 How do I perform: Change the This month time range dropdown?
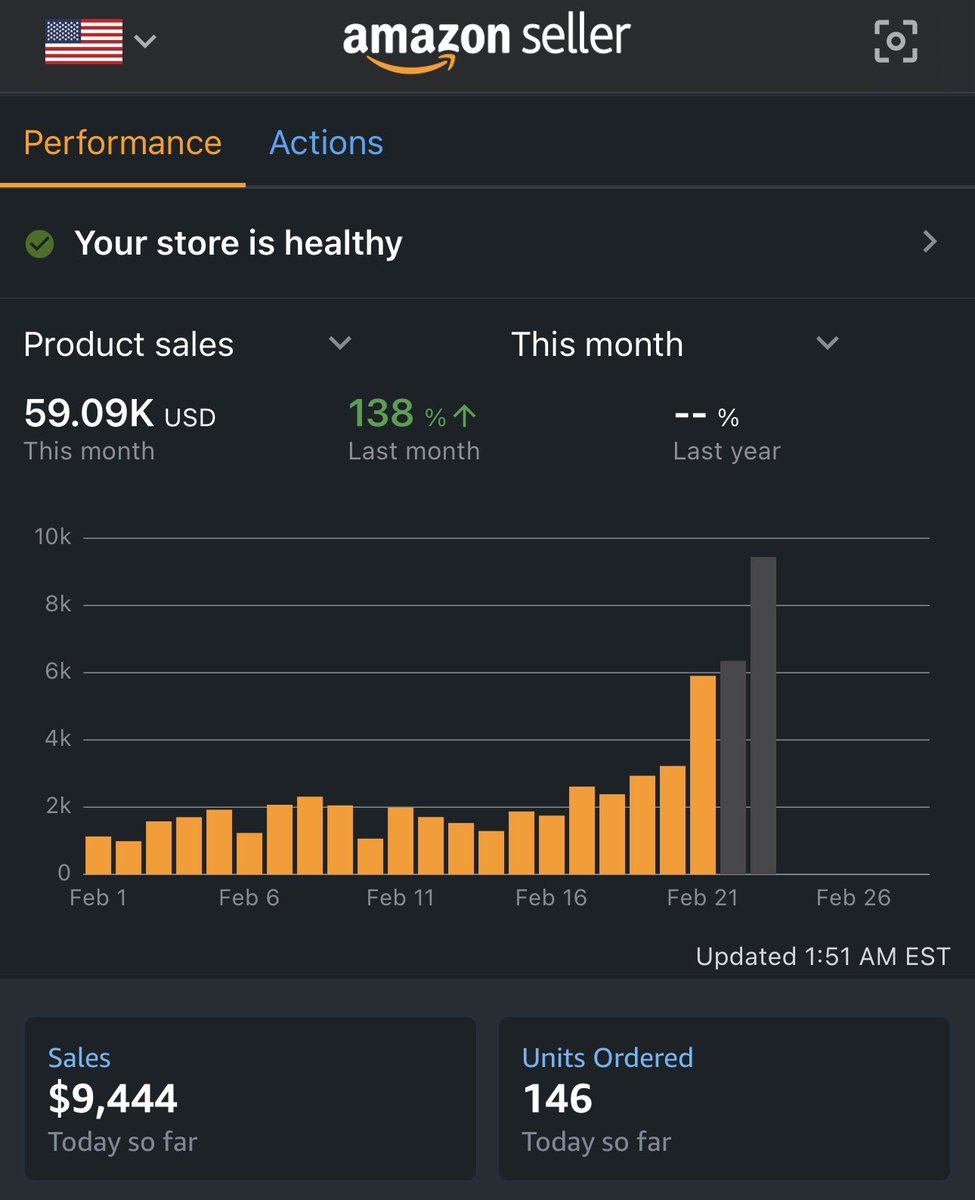click(827, 343)
